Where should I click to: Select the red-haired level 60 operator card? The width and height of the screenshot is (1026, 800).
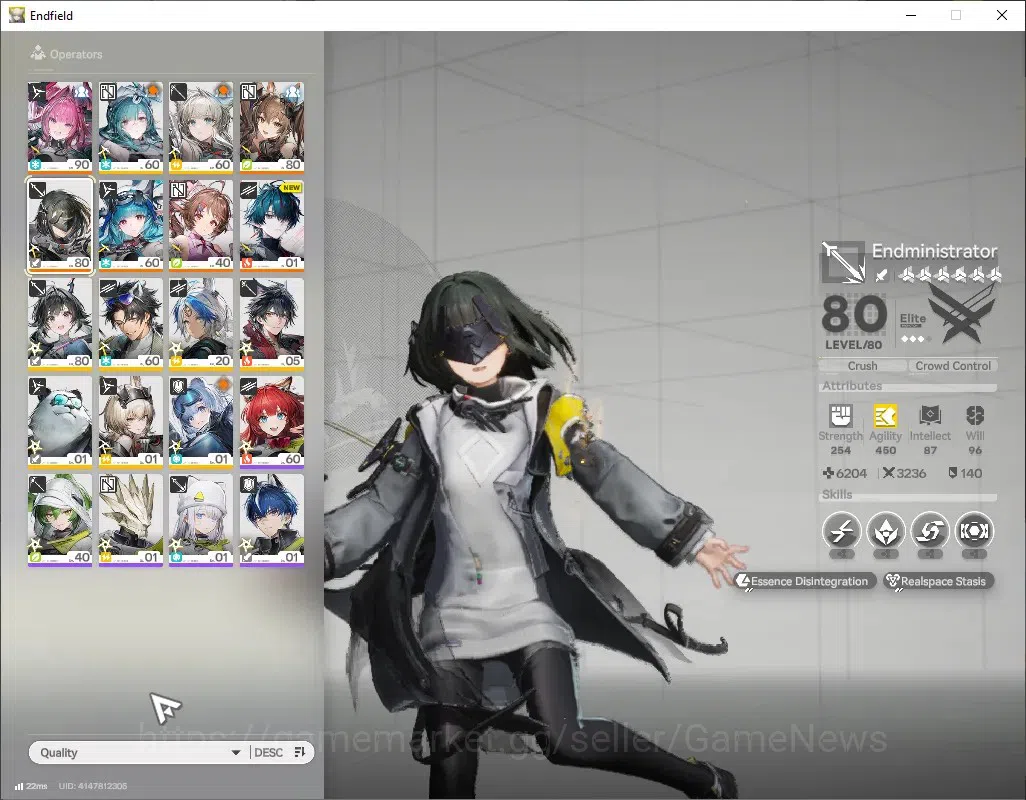pyautogui.click(x=272, y=422)
